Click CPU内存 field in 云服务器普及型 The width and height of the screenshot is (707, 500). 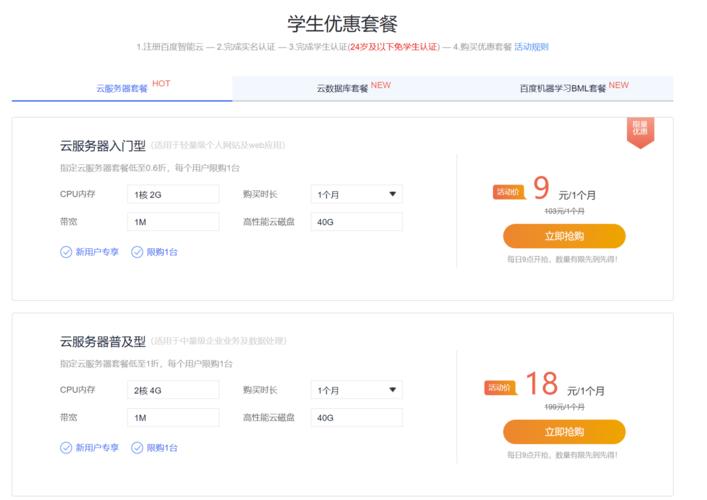coord(173,390)
